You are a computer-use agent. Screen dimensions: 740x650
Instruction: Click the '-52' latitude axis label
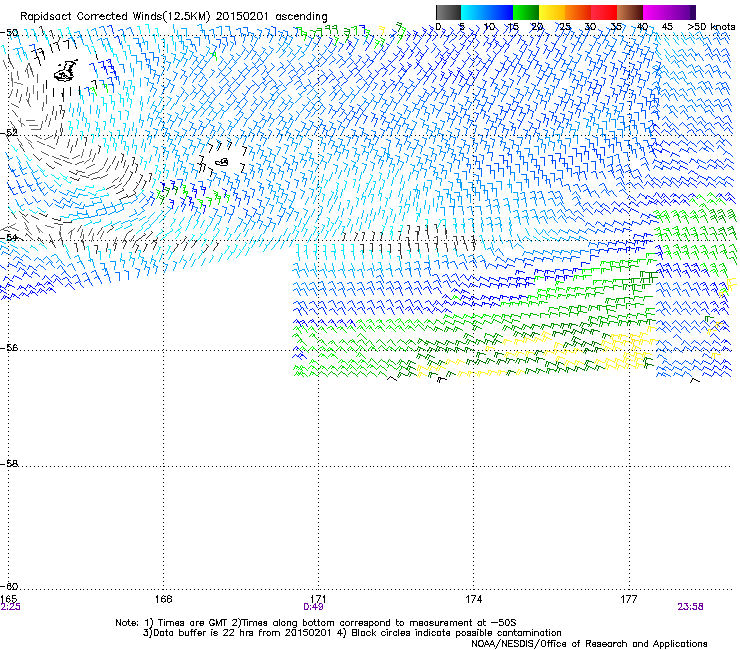9,133
